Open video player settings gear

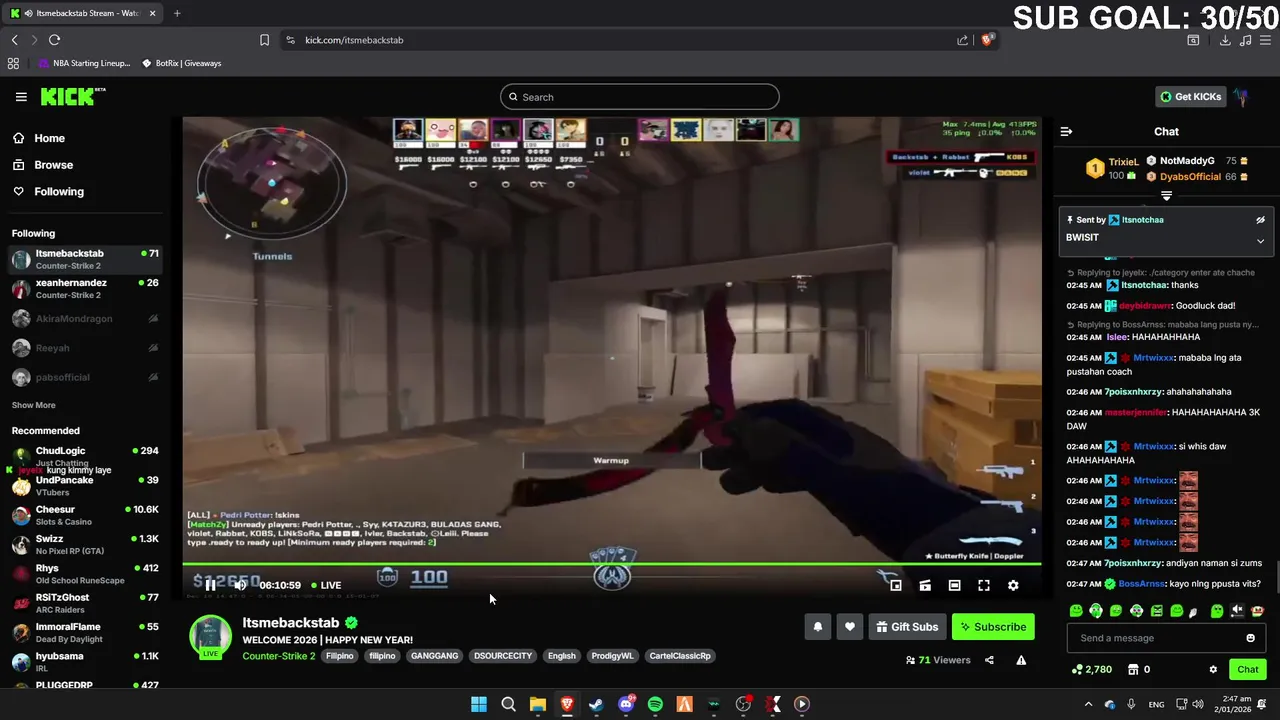1013,585
